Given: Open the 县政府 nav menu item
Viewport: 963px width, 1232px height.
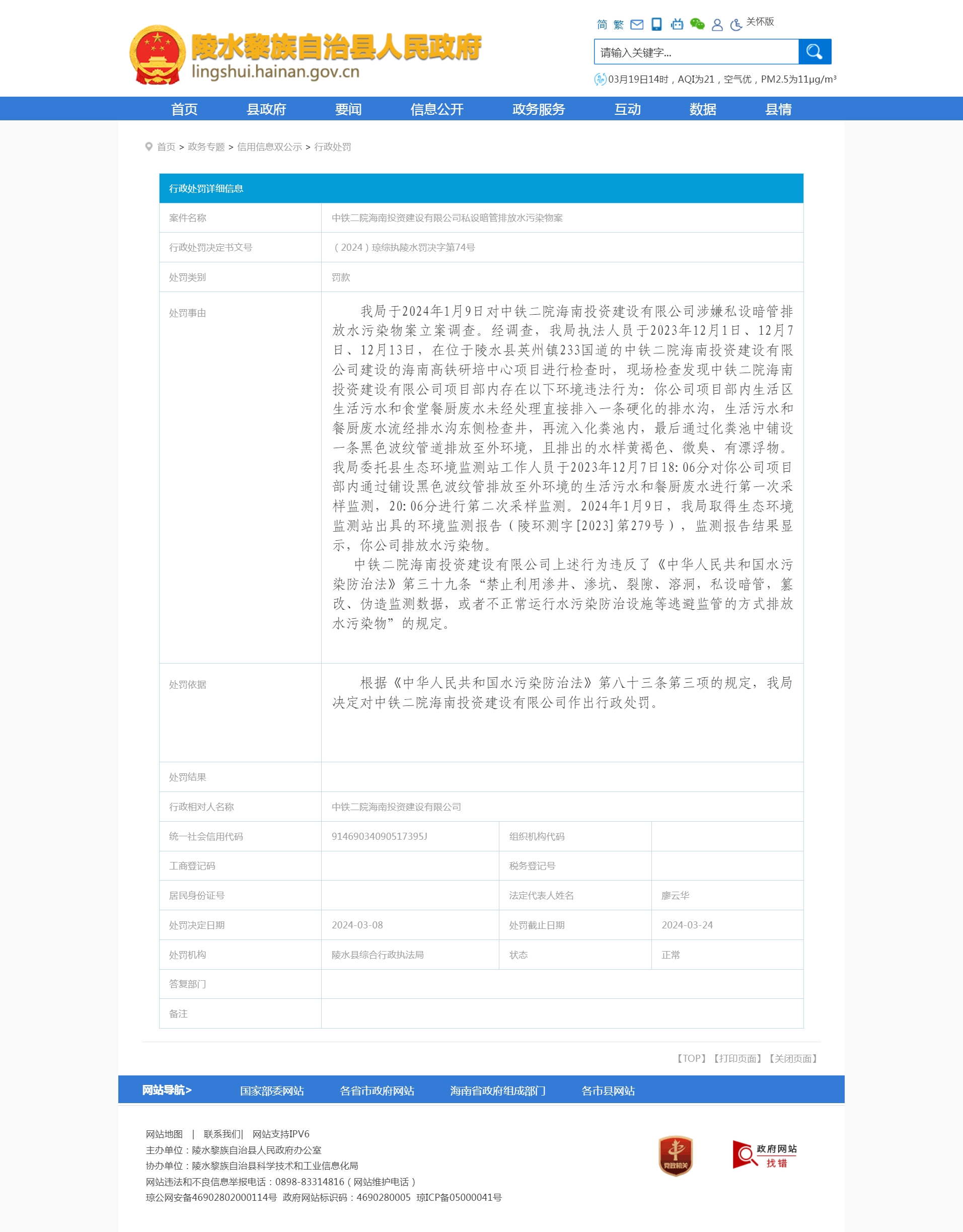Looking at the screenshot, I should pos(266,109).
